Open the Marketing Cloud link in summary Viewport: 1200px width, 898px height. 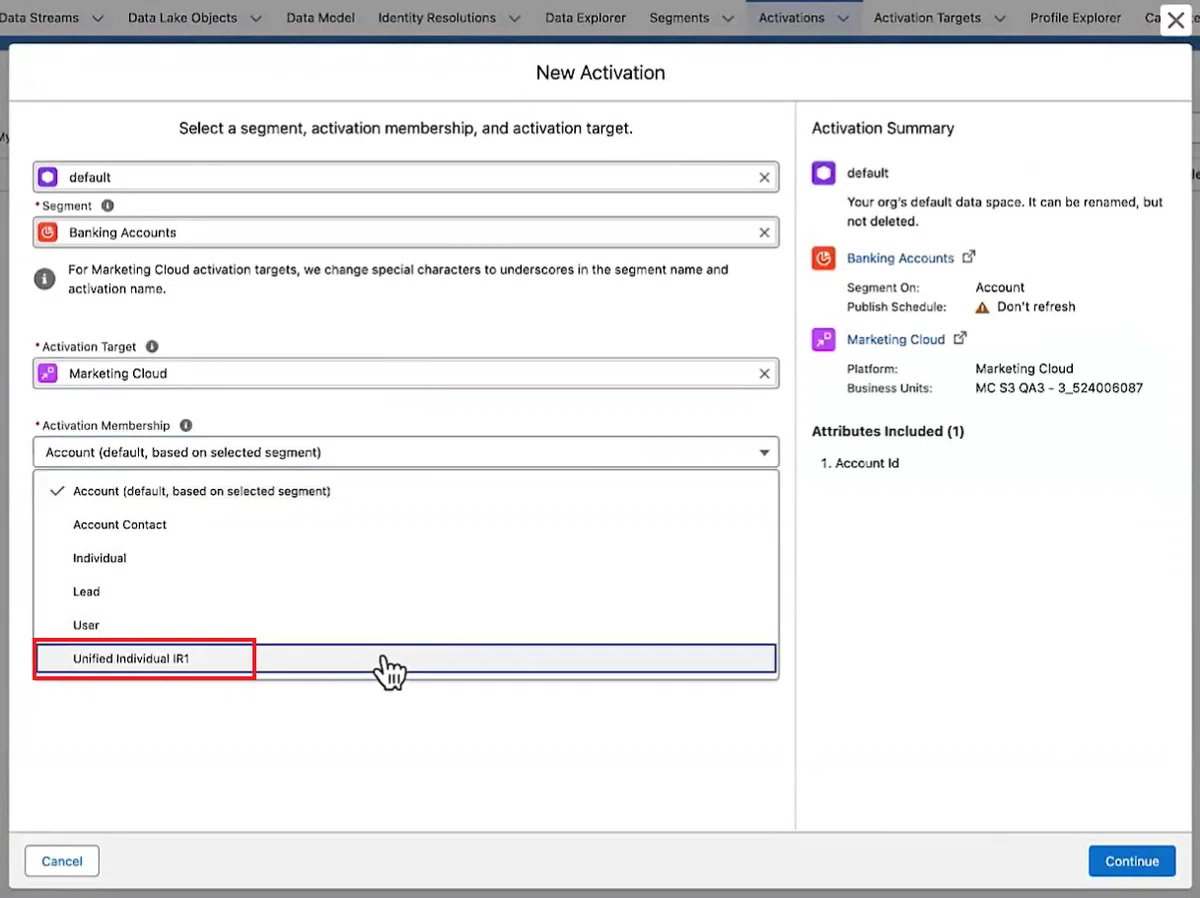896,339
